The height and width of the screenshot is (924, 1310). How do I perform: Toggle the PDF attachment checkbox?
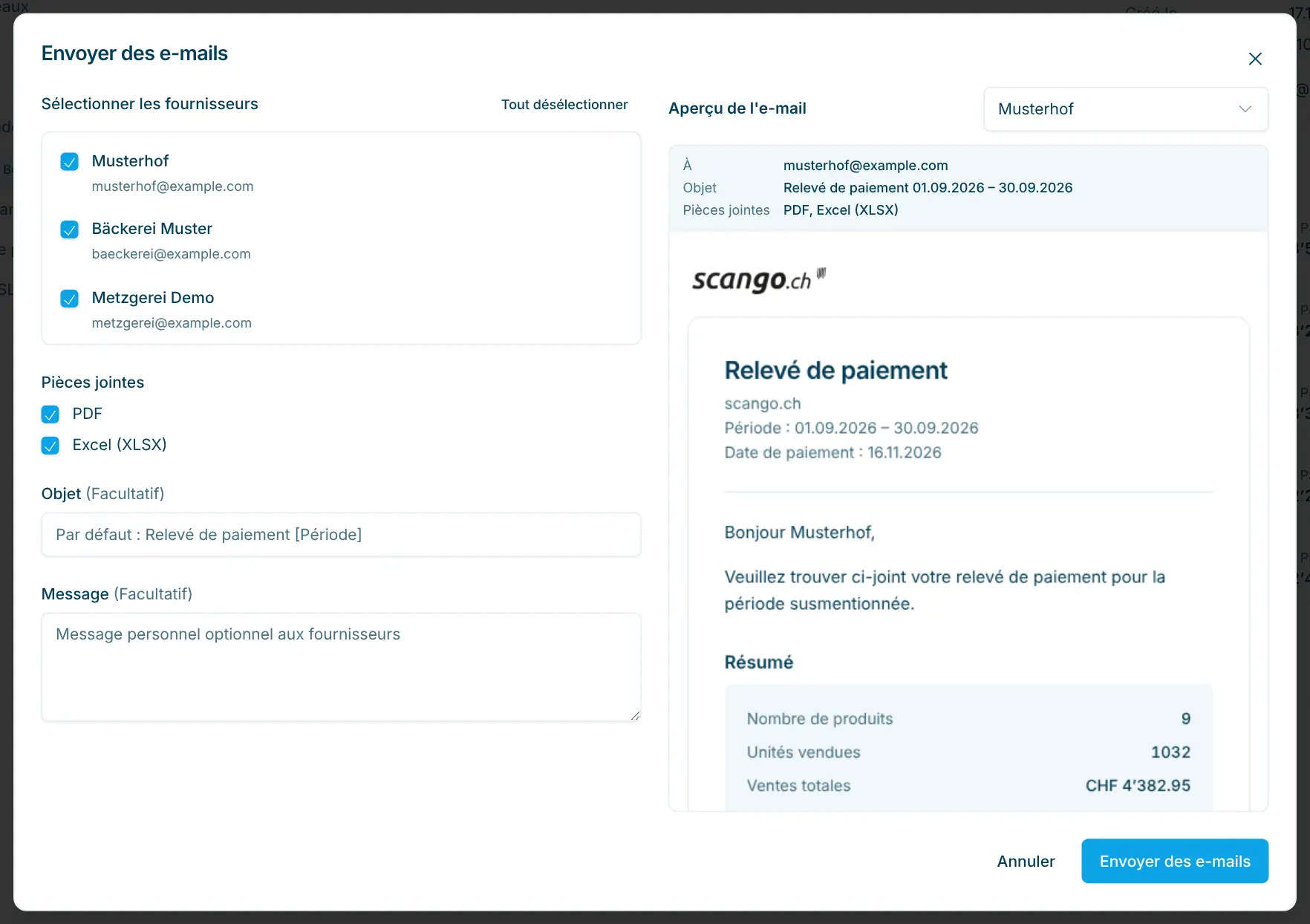(50, 414)
